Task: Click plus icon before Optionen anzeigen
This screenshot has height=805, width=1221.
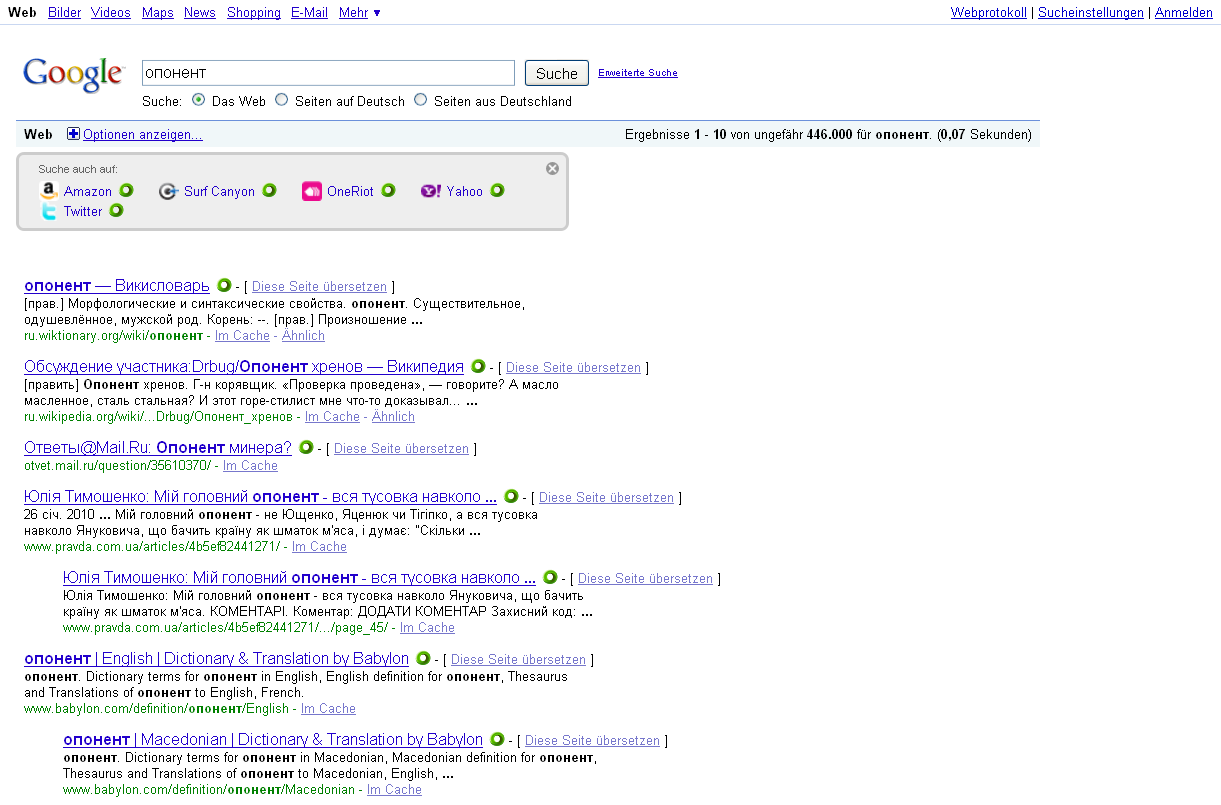Action: [73, 134]
